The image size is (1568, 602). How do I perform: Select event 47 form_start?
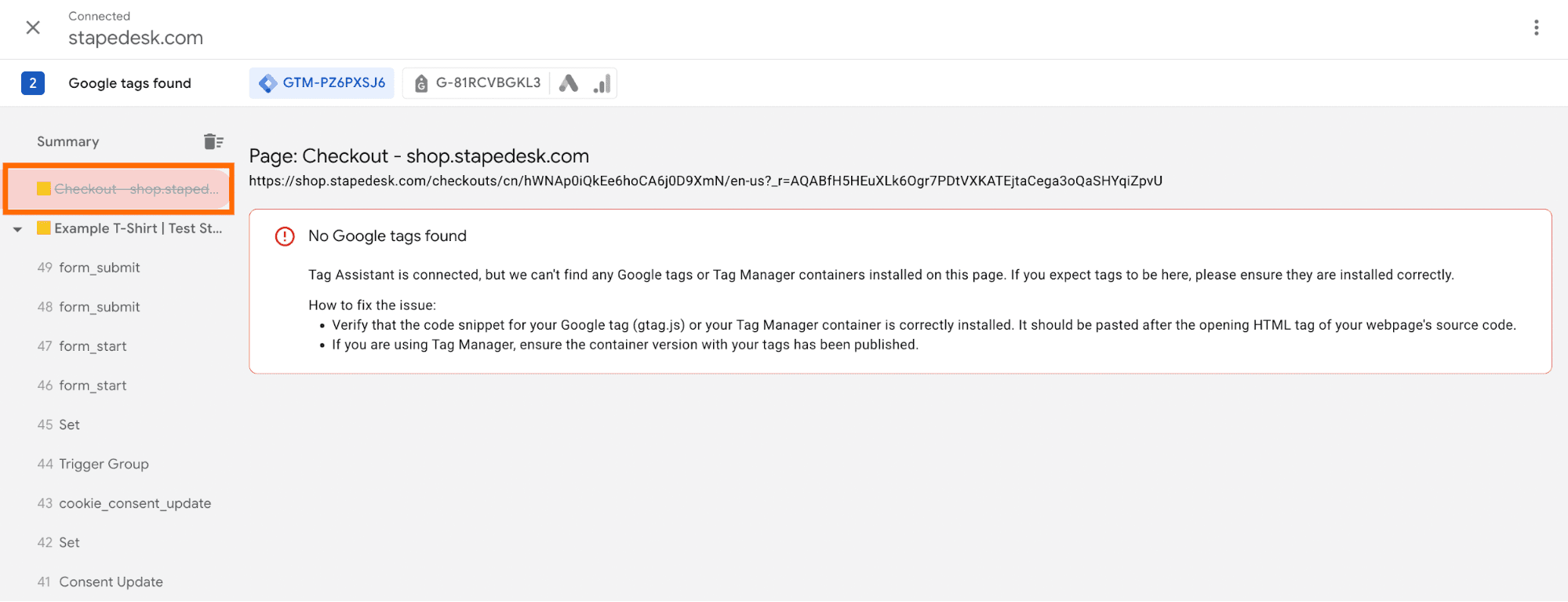tap(82, 346)
